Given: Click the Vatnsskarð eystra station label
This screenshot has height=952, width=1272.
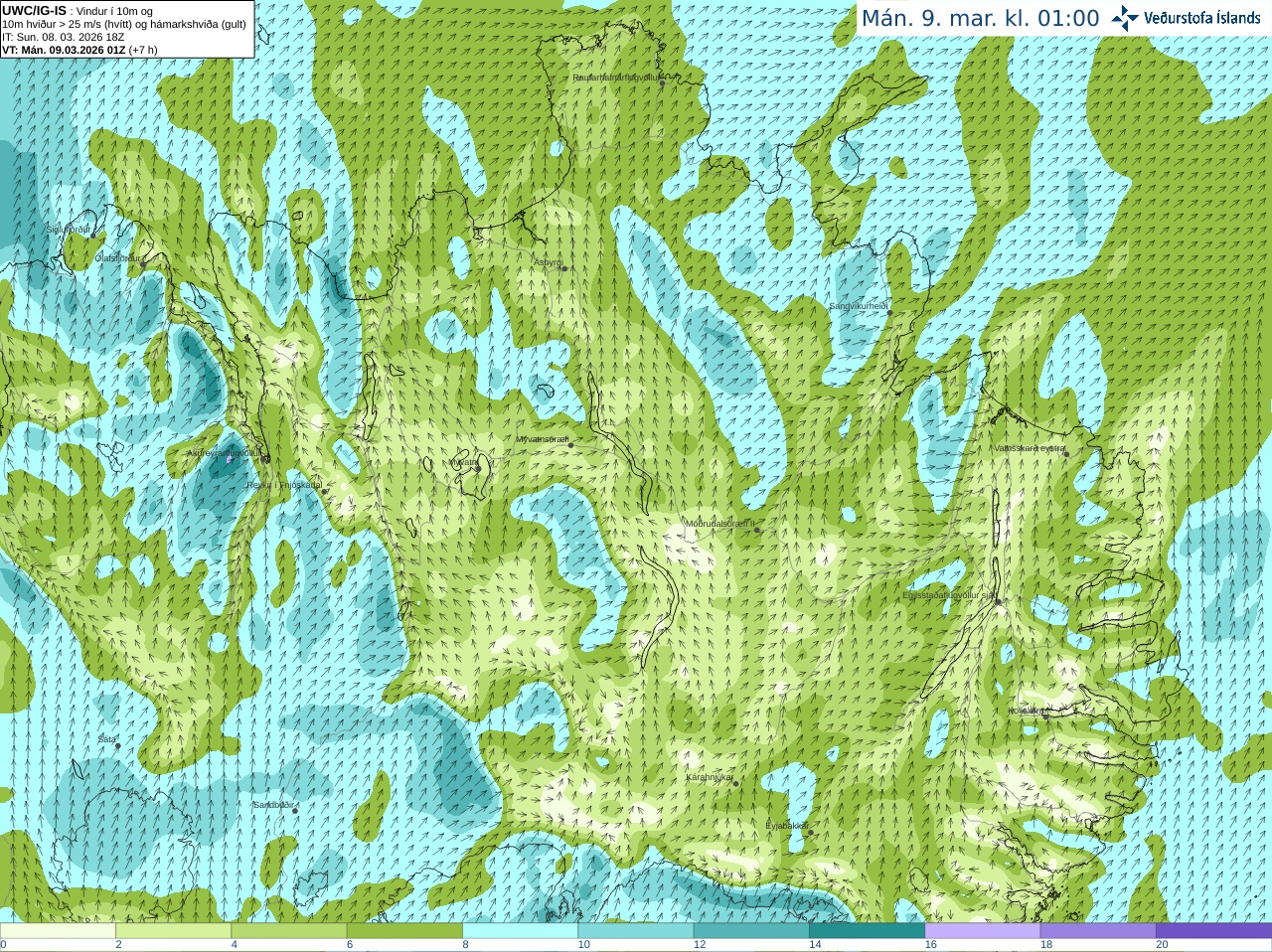Looking at the screenshot, I should [x=1030, y=448].
